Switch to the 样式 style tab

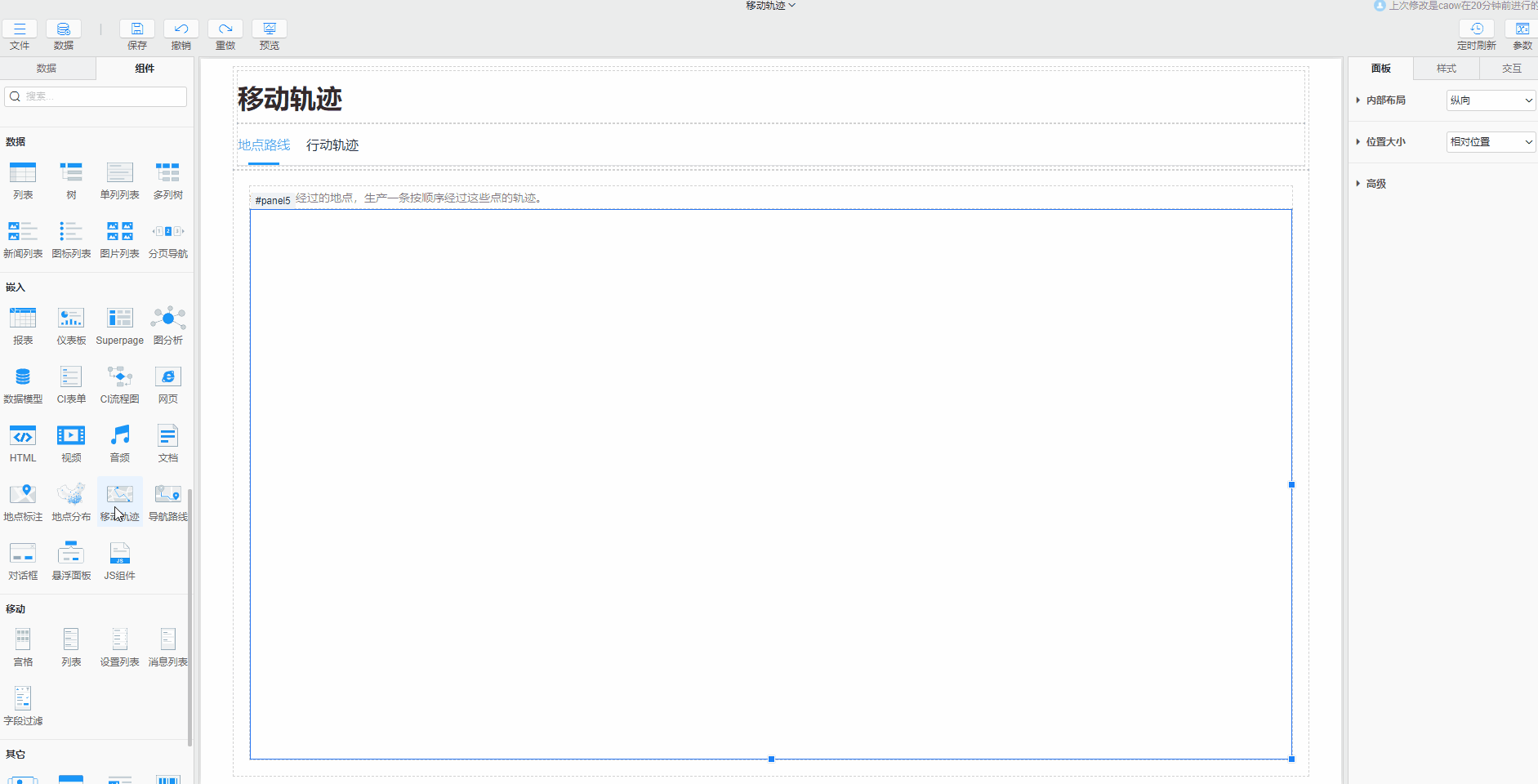1446,69
